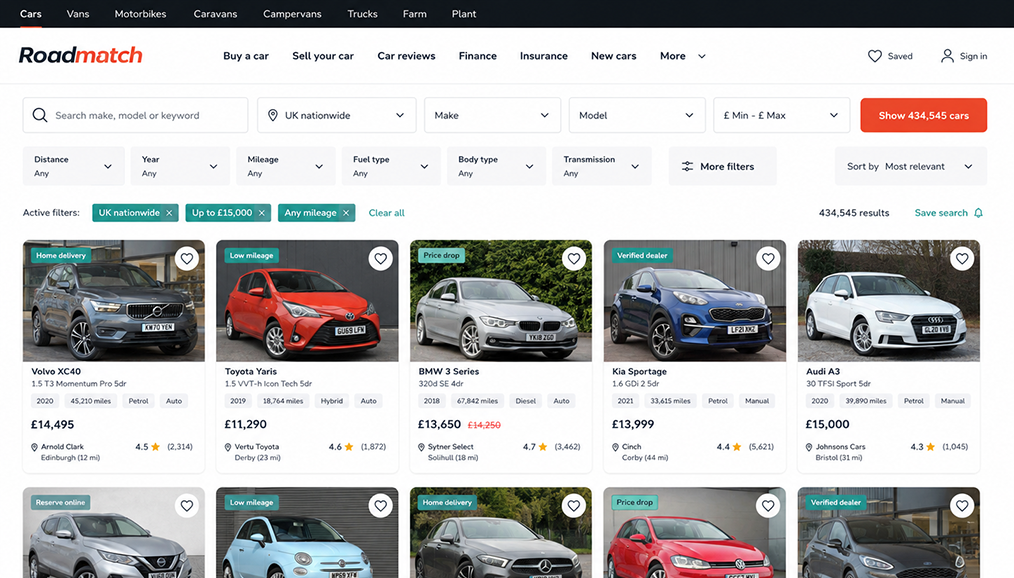Click the sliders icon in More filters
The image size is (1014, 578).
(x=687, y=166)
